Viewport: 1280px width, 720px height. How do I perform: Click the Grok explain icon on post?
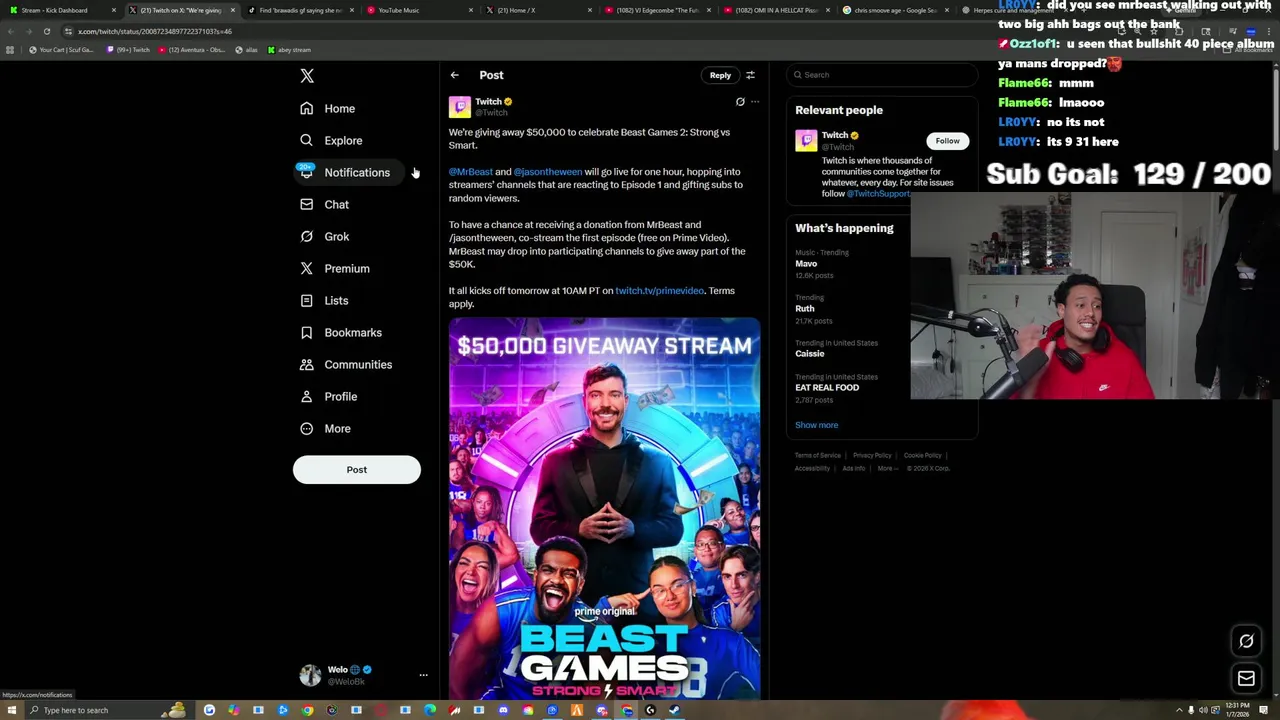740,102
